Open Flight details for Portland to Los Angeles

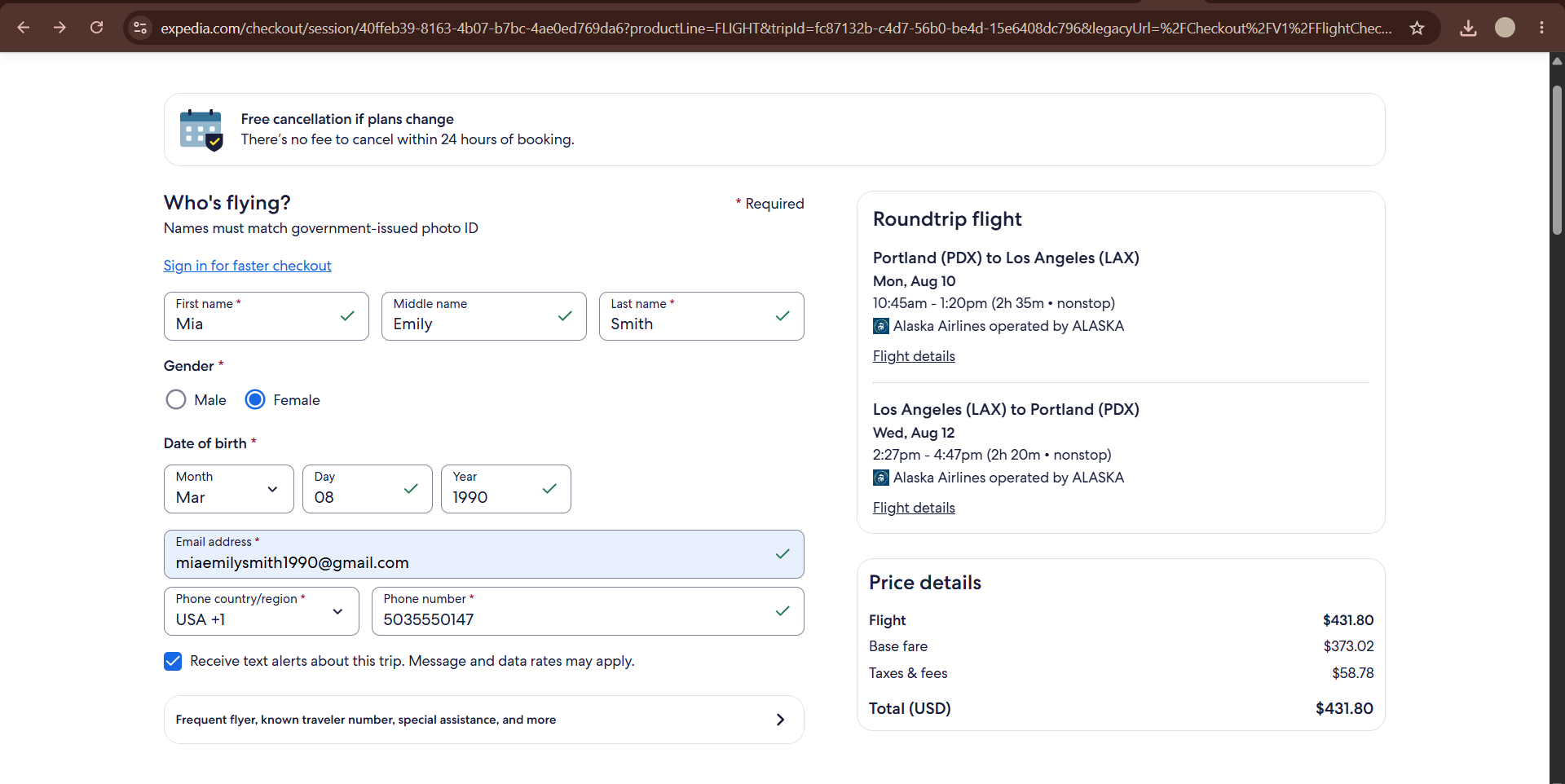pos(914,356)
